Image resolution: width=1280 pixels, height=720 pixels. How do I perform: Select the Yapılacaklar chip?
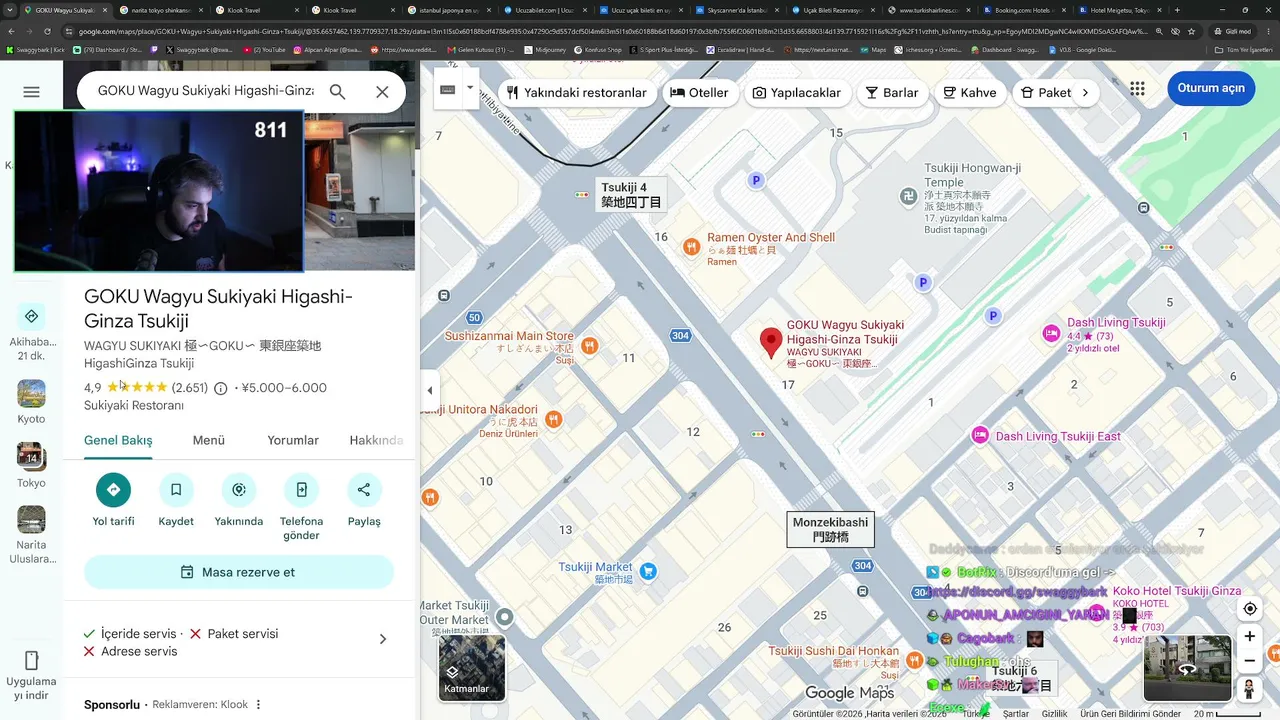point(797,92)
